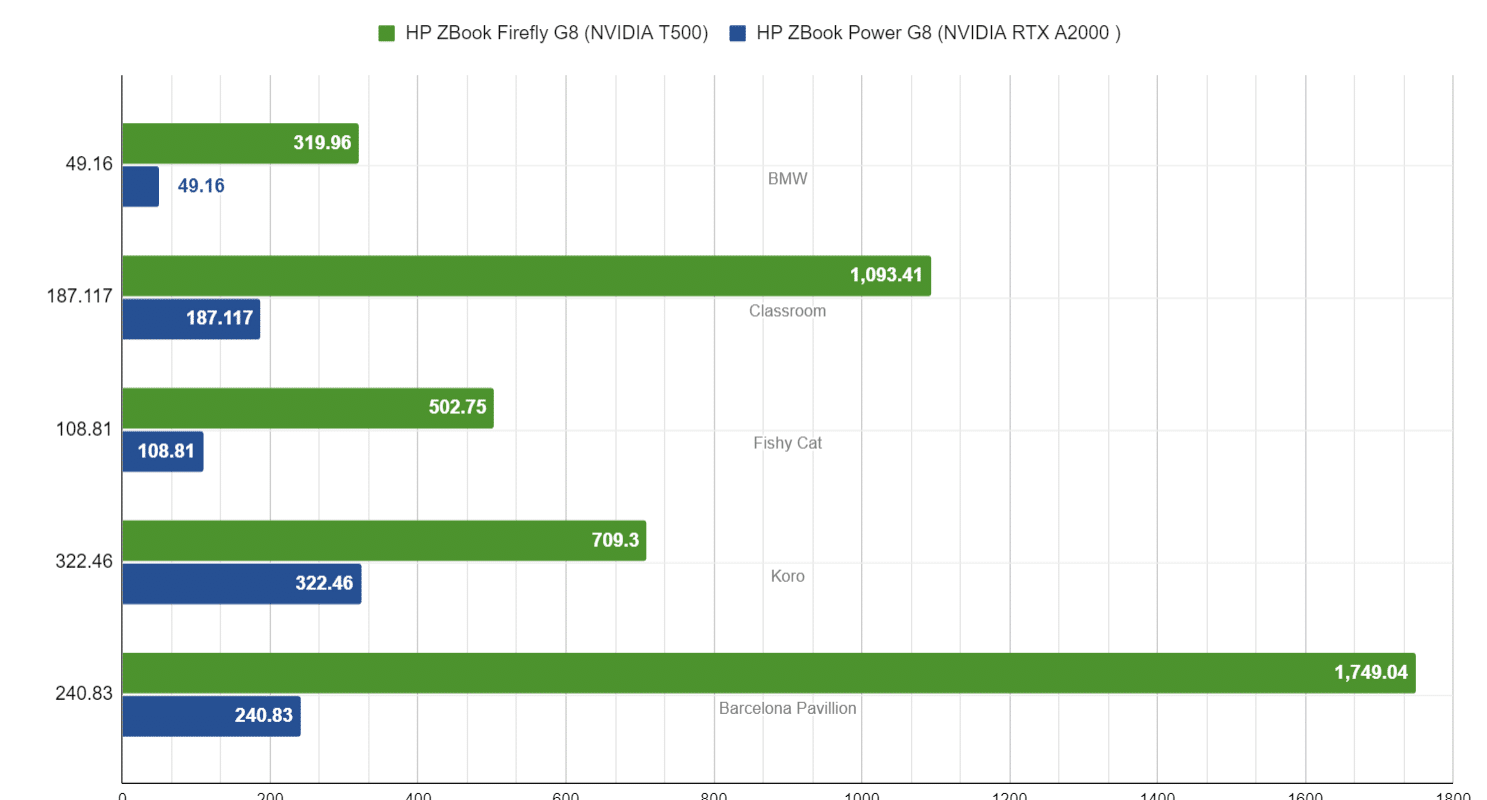Image resolution: width=1487 pixels, height=800 pixels.
Task: Click the Barcelona Pavillion category label
Action: coord(788,708)
